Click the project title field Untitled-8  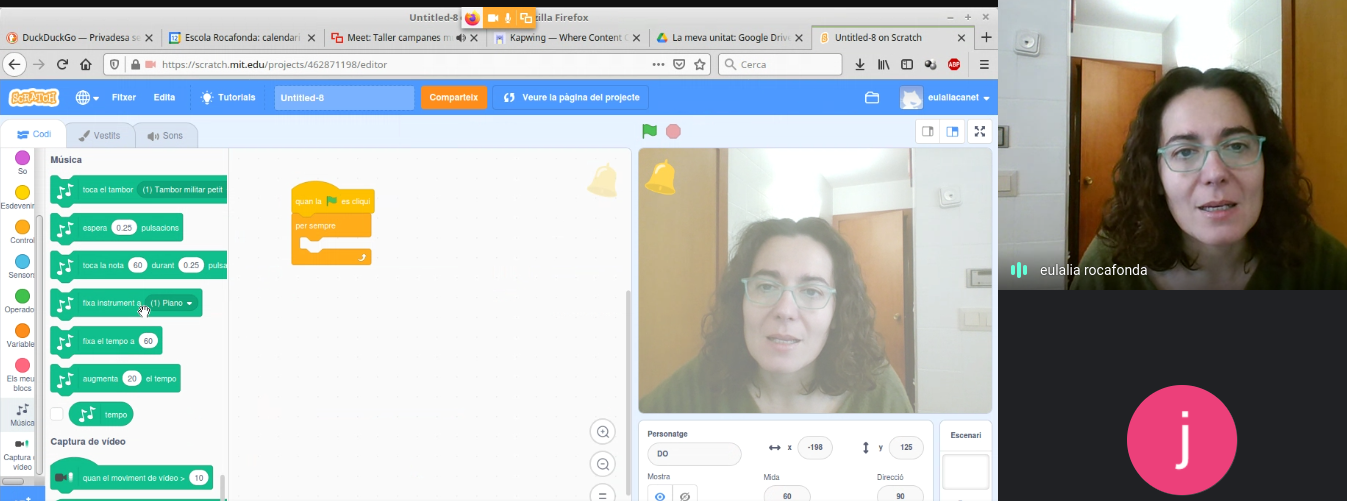click(x=343, y=98)
